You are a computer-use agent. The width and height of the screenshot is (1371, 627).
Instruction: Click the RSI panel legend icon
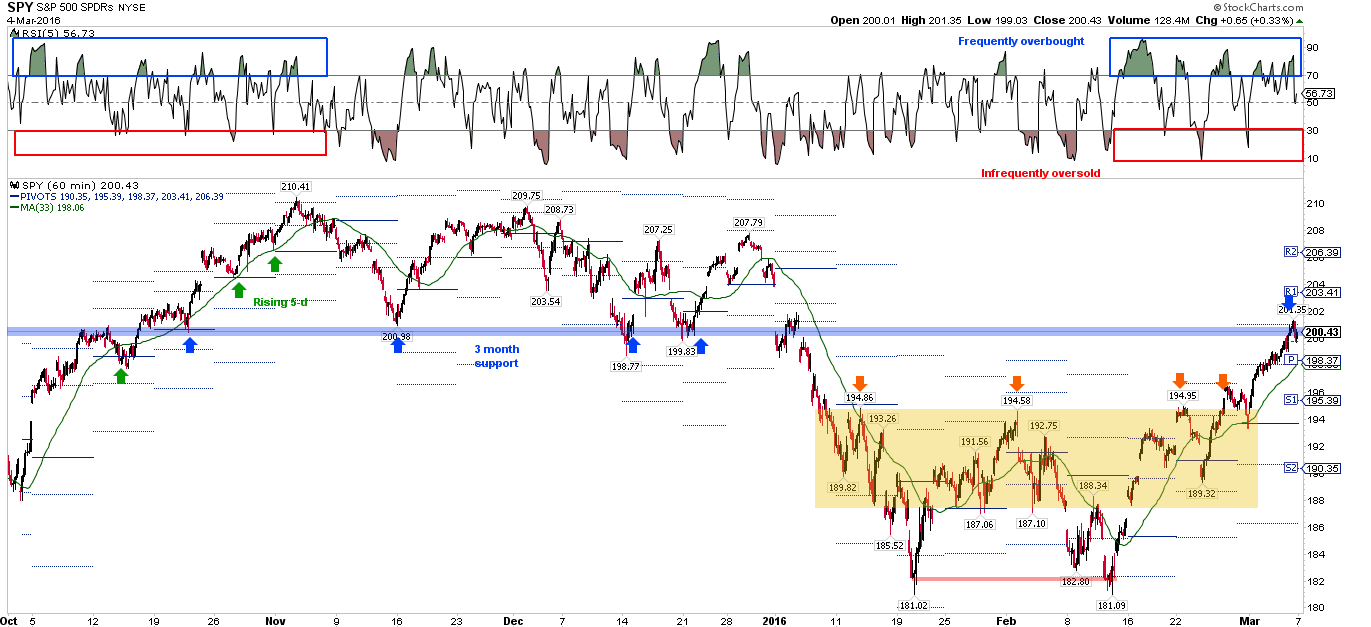click(14, 33)
